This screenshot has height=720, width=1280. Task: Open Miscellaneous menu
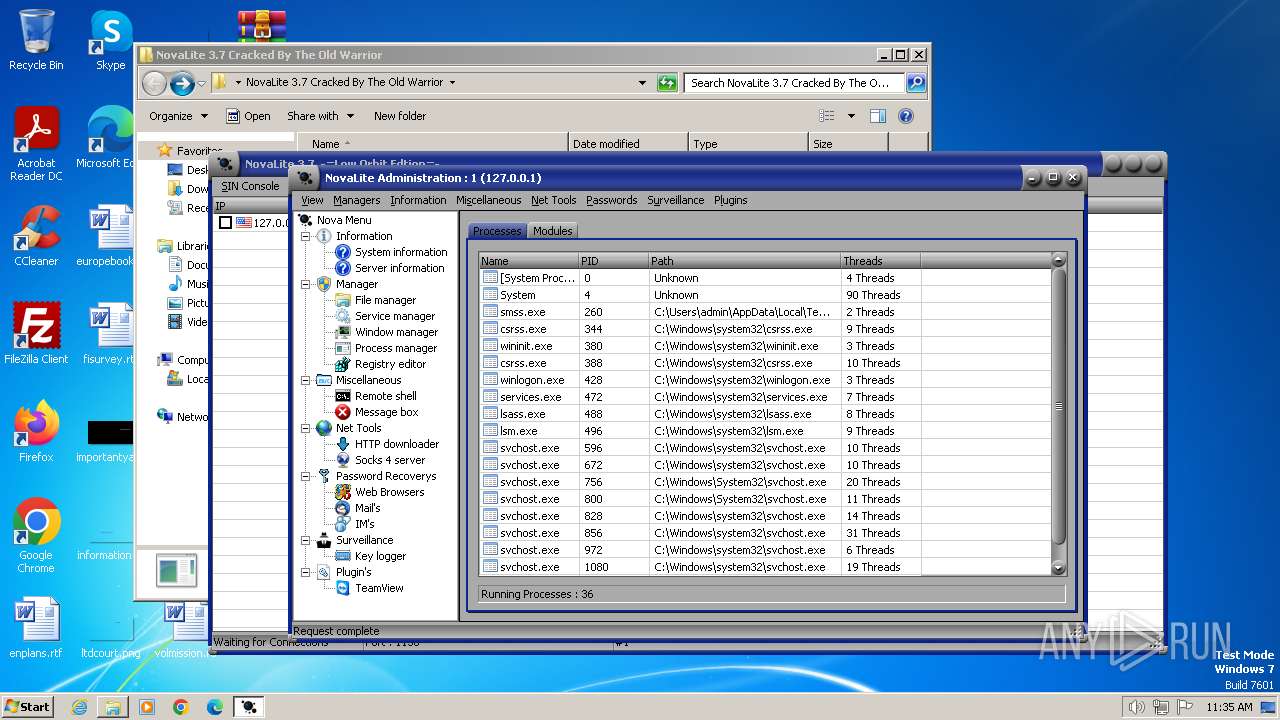(488, 200)
